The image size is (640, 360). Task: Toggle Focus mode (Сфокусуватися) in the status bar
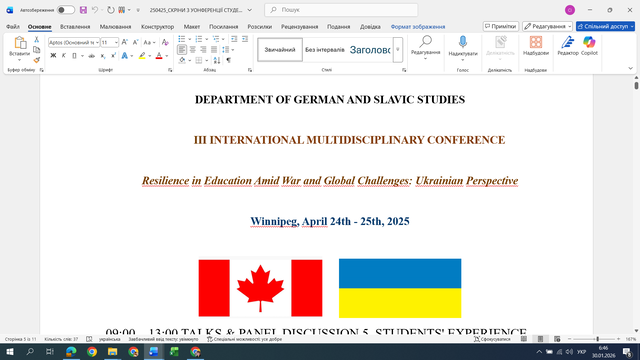point(492,339)
